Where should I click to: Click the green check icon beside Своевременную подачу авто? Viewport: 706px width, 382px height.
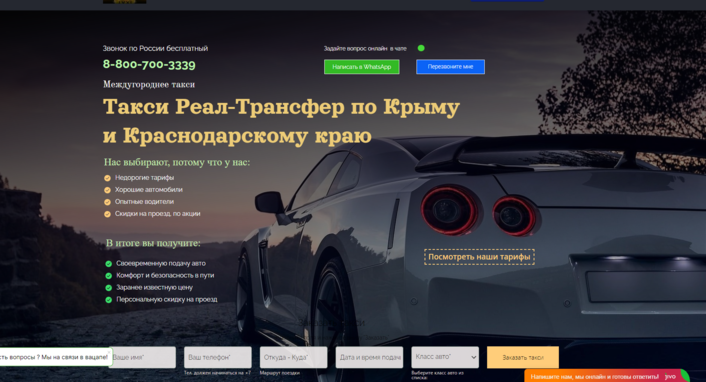(109, 264)
